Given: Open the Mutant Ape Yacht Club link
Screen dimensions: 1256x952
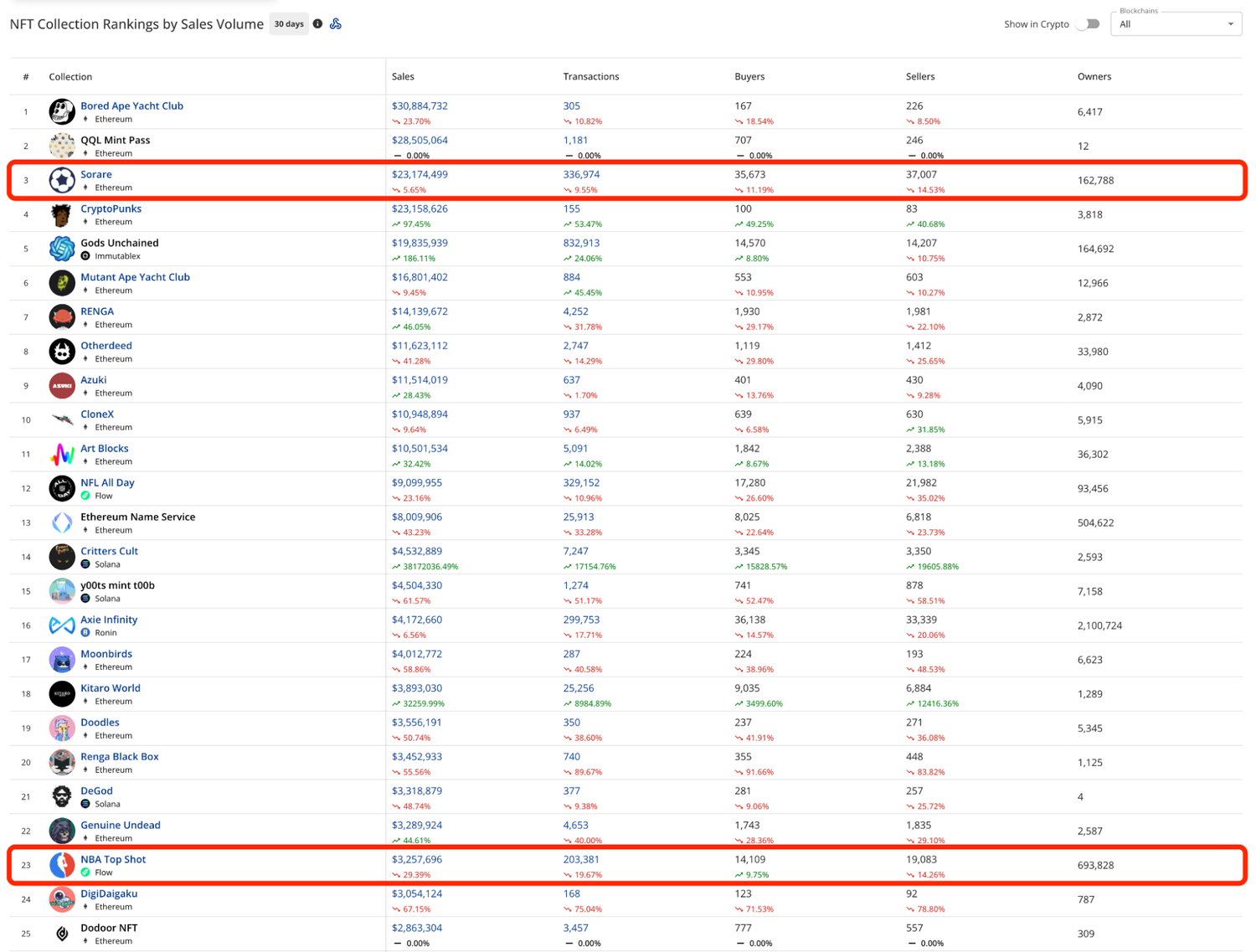Looking at the screenshot, I should (x=135, y=277).
